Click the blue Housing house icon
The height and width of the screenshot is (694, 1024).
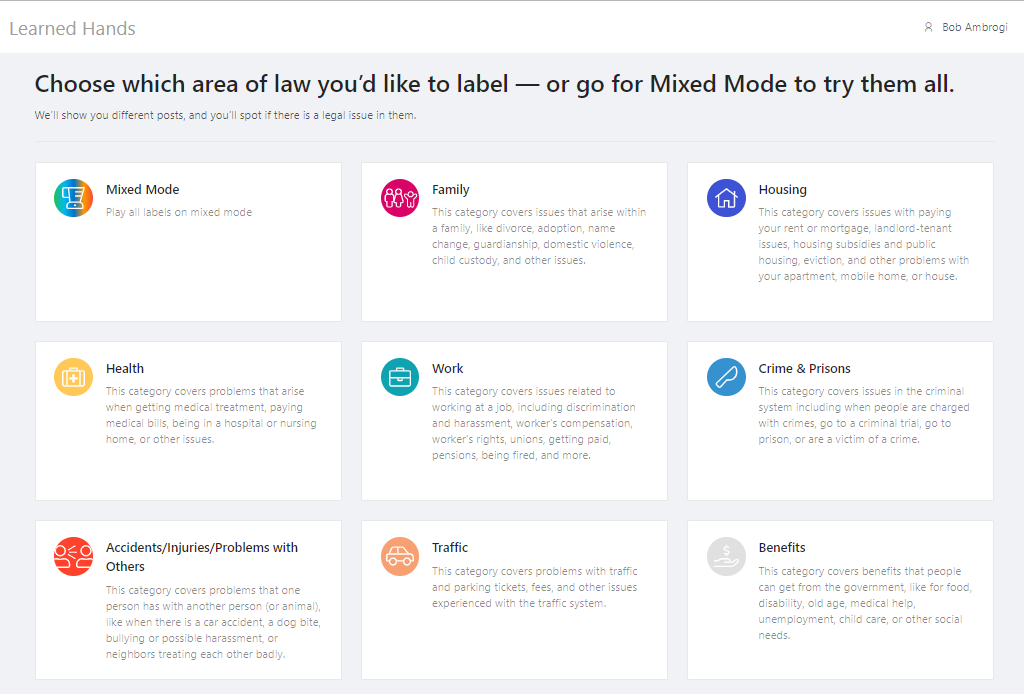[x=726, y=198]
